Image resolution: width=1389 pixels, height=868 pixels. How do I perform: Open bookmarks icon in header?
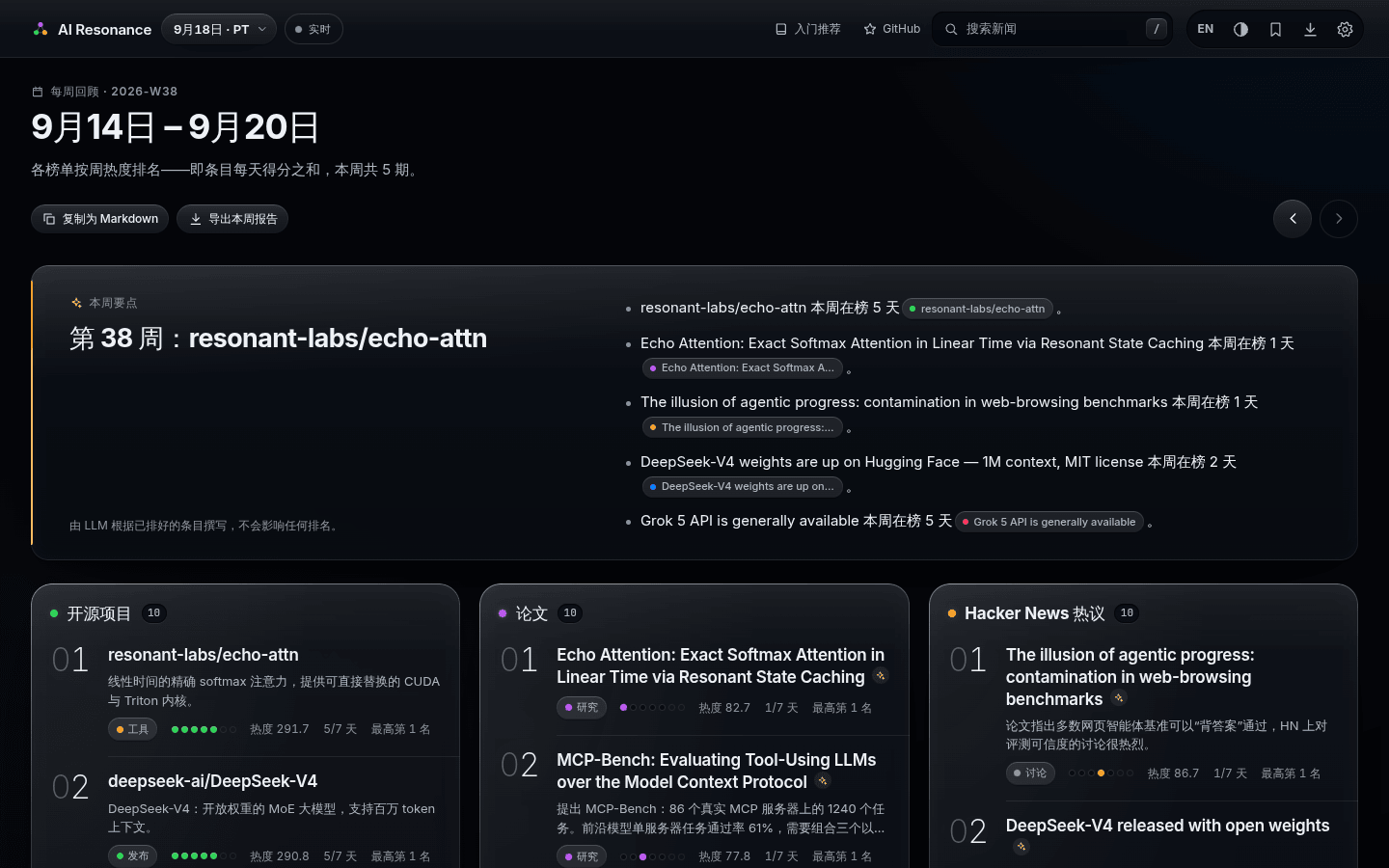pyautogui.click(x=1275, y=29)
